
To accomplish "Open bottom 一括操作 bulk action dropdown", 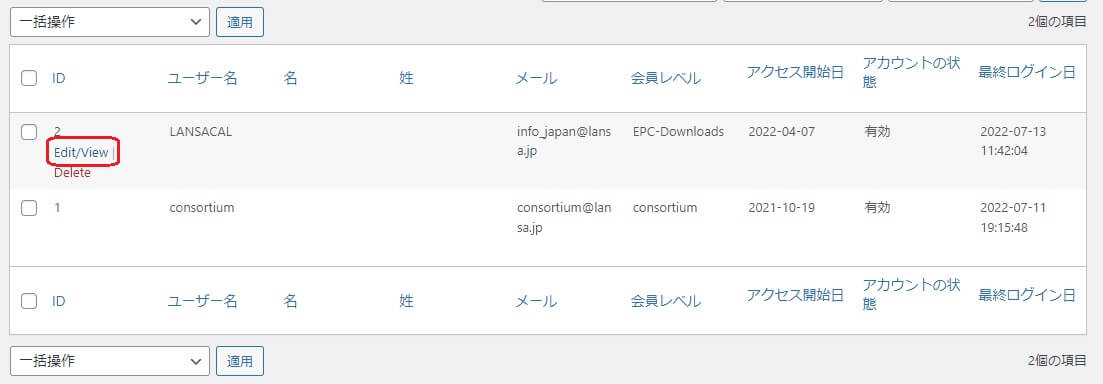I will pyautogui.click(x=110, y=361).
